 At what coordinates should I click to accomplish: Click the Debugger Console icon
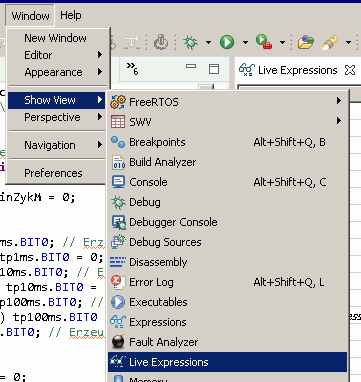click(x=119, y=222)
